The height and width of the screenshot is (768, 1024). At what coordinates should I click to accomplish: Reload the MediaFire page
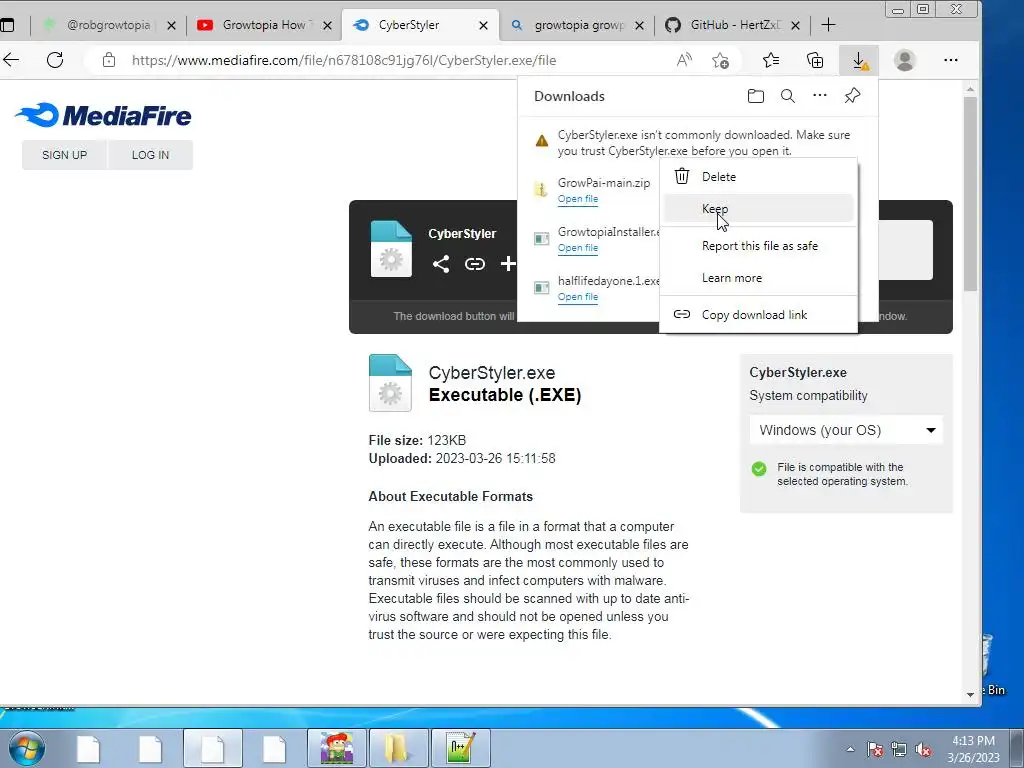[x=56, y=60]
